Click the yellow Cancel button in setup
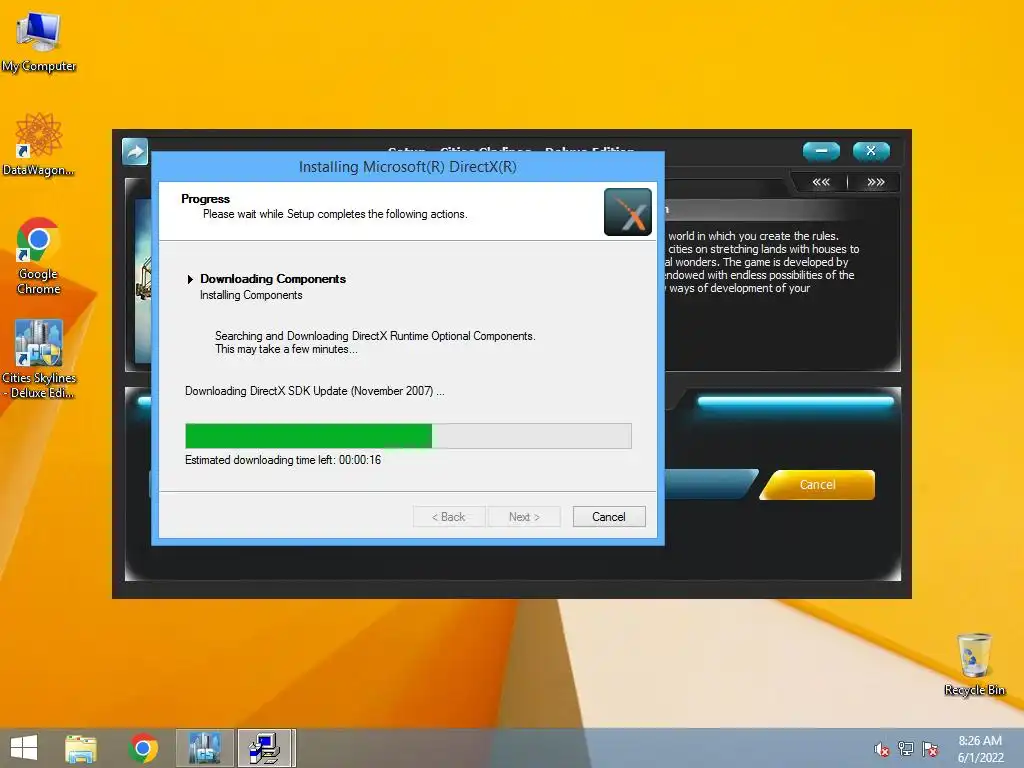 click(817, 485)
